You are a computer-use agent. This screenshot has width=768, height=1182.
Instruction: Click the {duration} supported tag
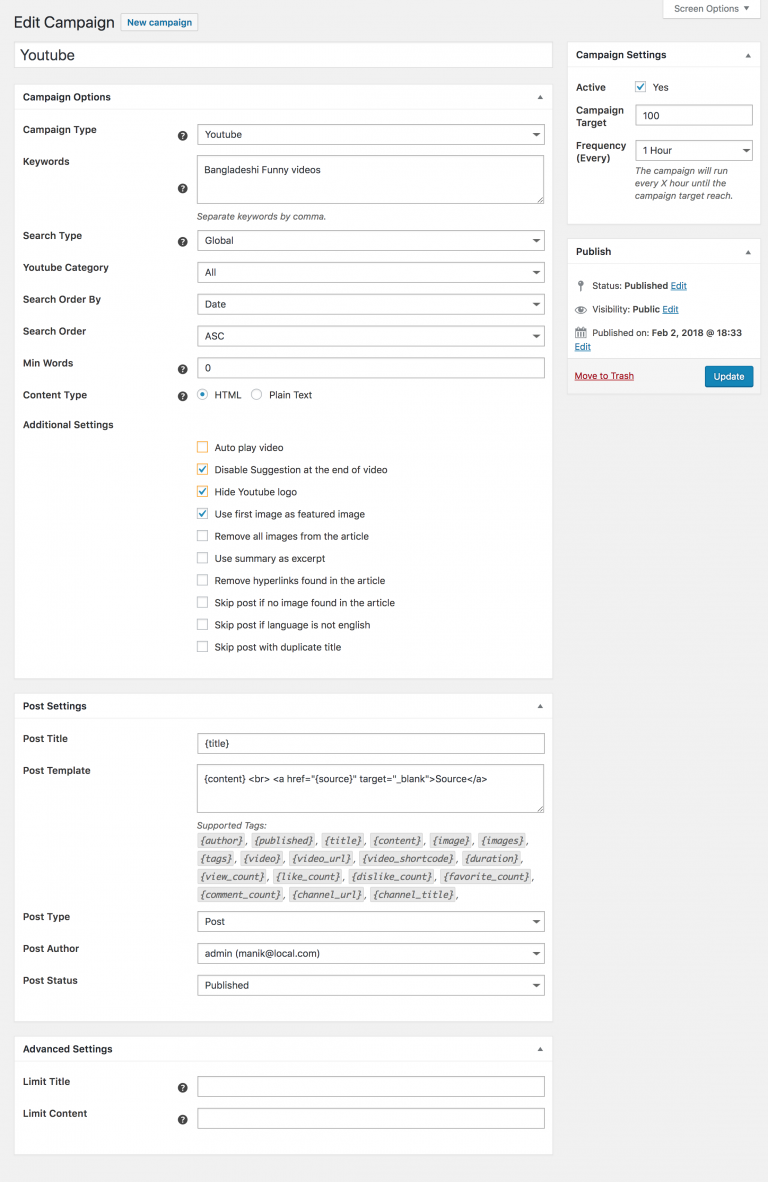(x=491, y=859)
